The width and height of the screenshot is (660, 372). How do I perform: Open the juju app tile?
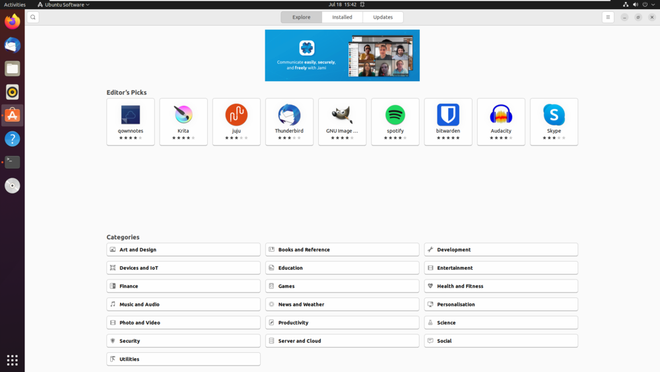[x=237, y=122]
